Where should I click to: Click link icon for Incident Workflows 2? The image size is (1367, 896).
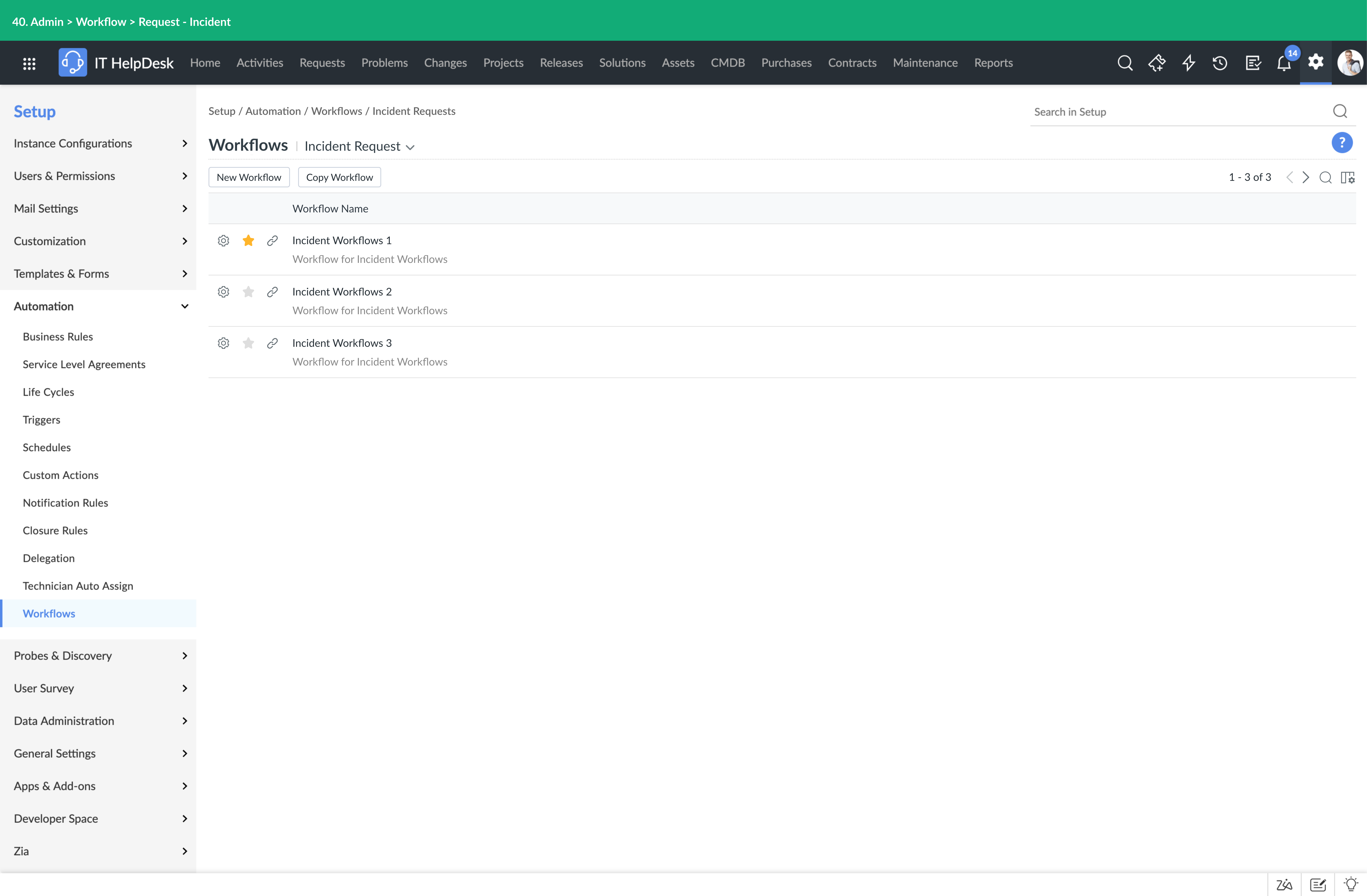click(x=272, y=292)
